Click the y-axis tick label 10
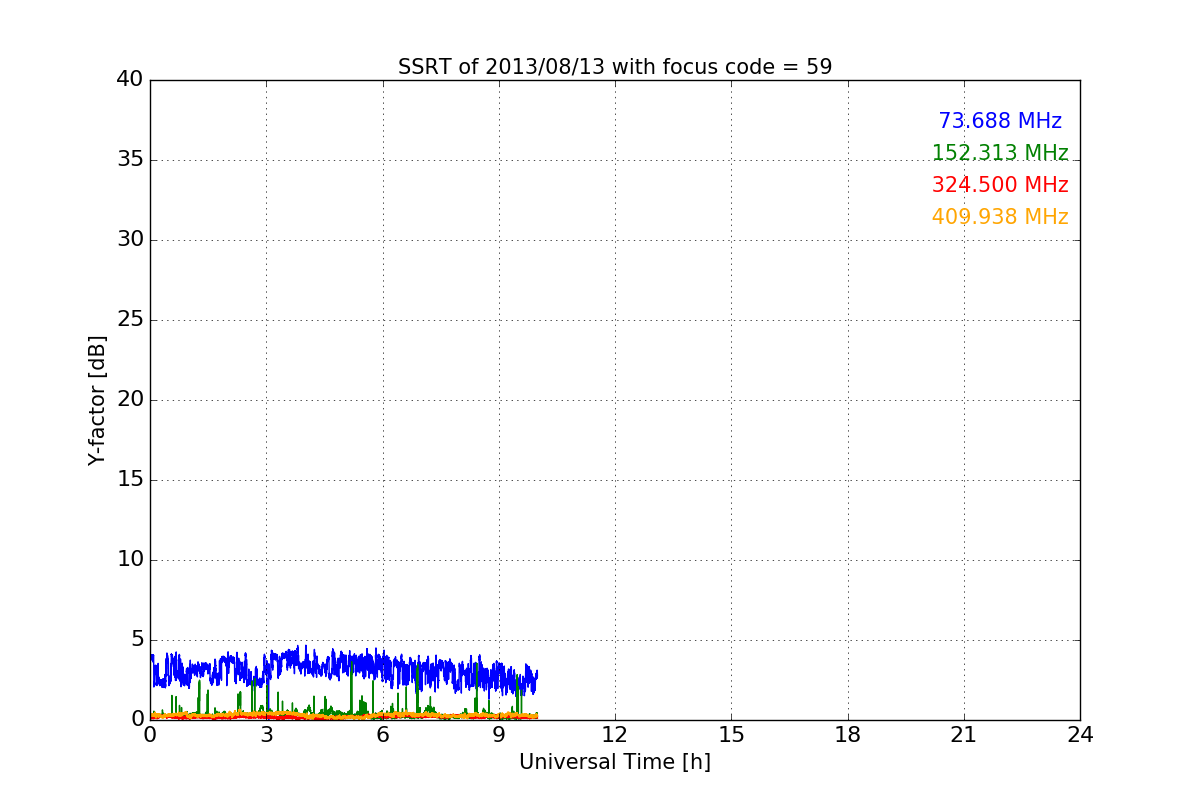Screen dimensions: 1200x800 (130, 560)
